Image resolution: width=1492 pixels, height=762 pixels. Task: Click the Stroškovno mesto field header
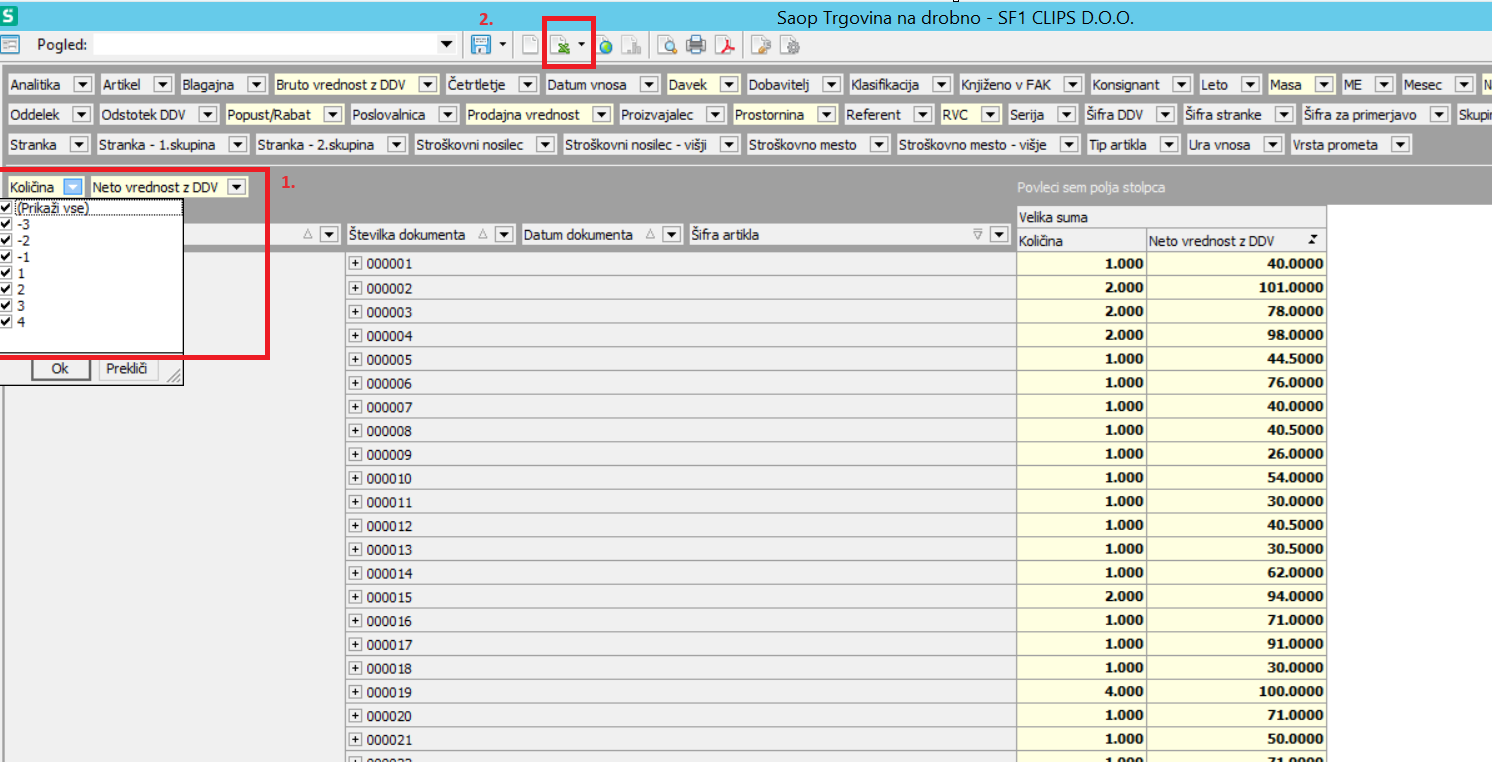coord(802,145)
